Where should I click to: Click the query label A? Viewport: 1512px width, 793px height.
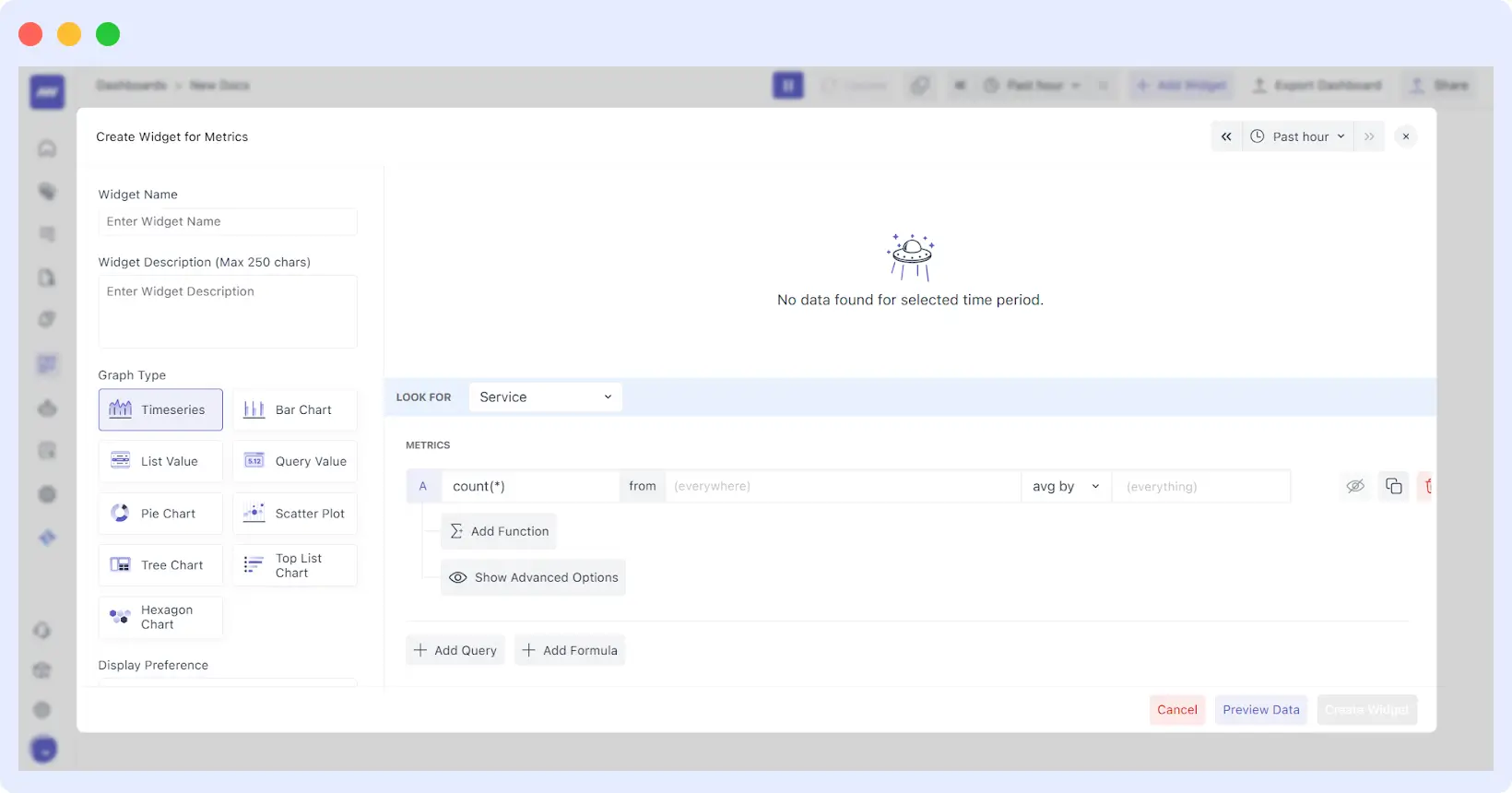click(423, 486)
